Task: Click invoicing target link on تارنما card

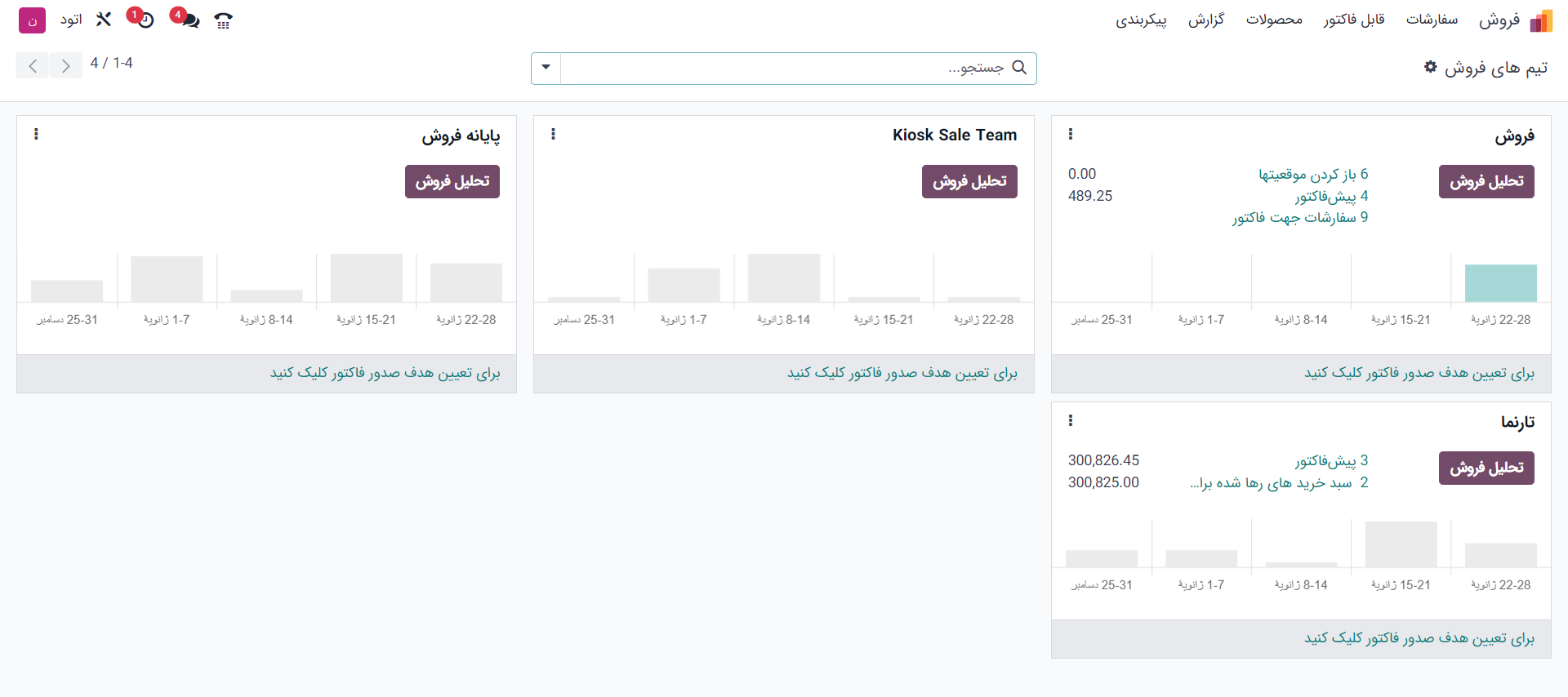Action: (x=1419, y=638)
